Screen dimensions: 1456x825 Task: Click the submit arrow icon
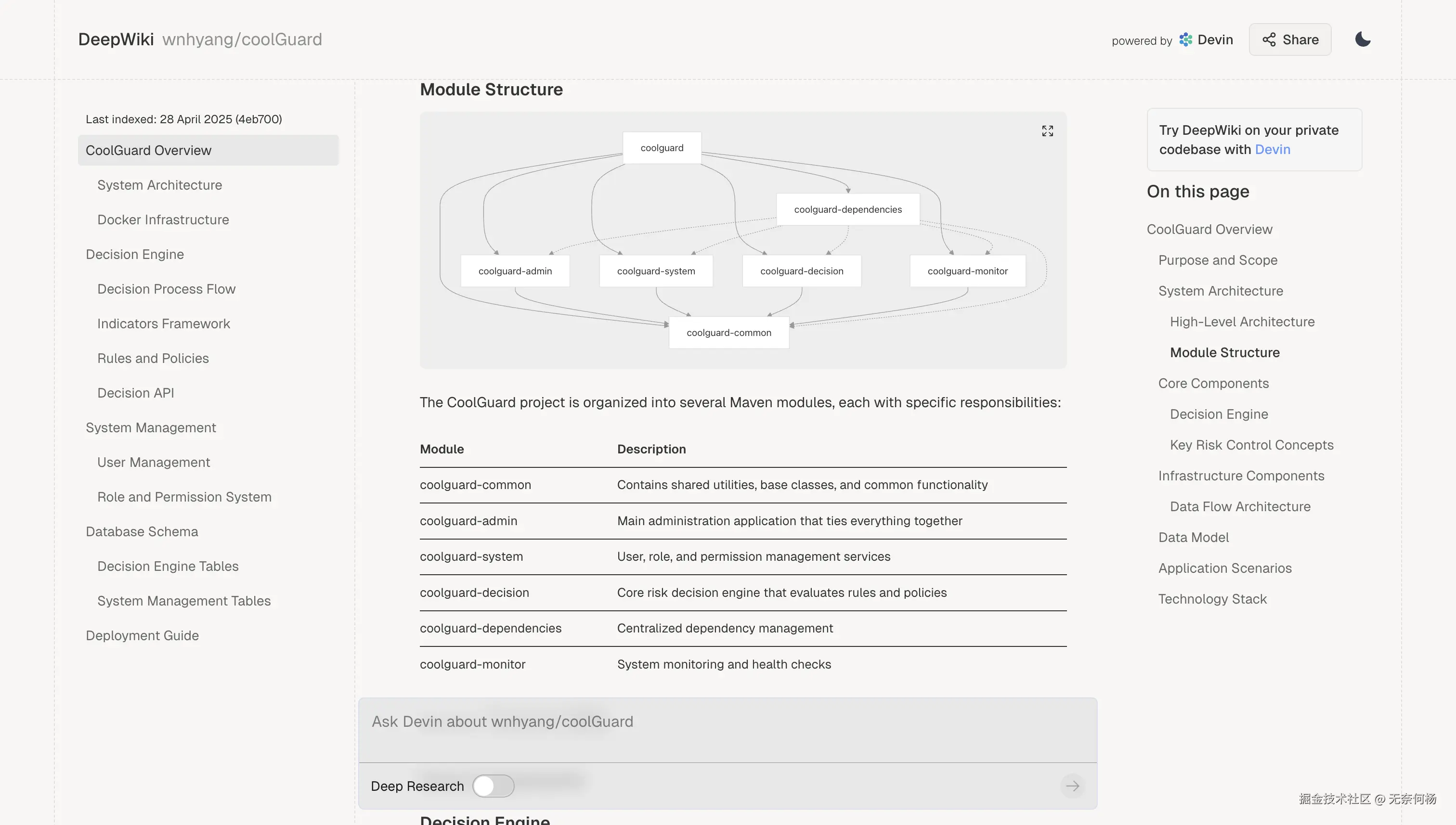[1072, 786]
